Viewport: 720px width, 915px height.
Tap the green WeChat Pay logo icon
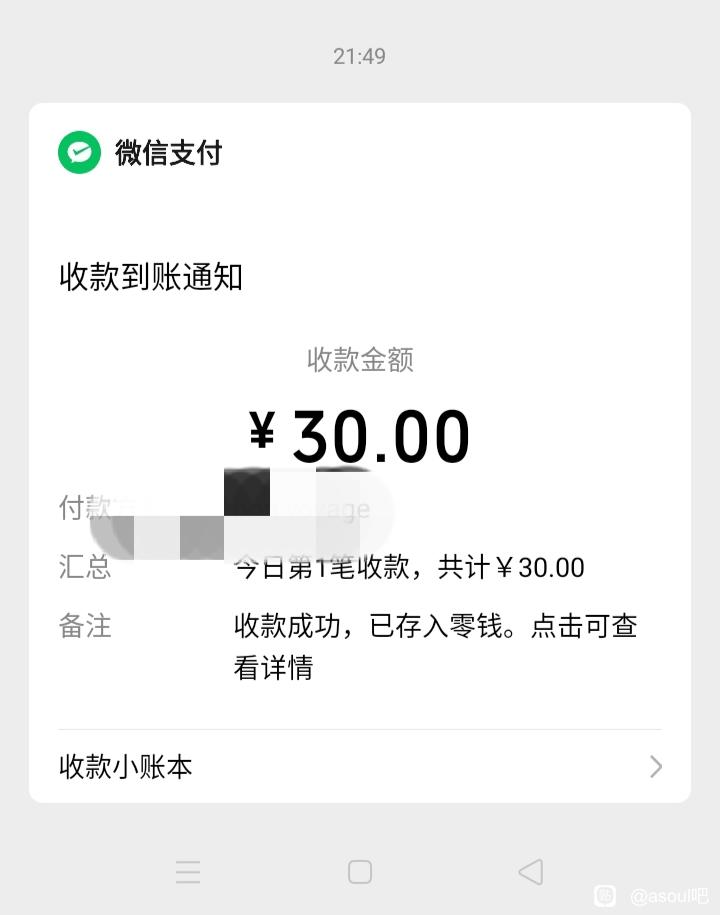point(80,153)
